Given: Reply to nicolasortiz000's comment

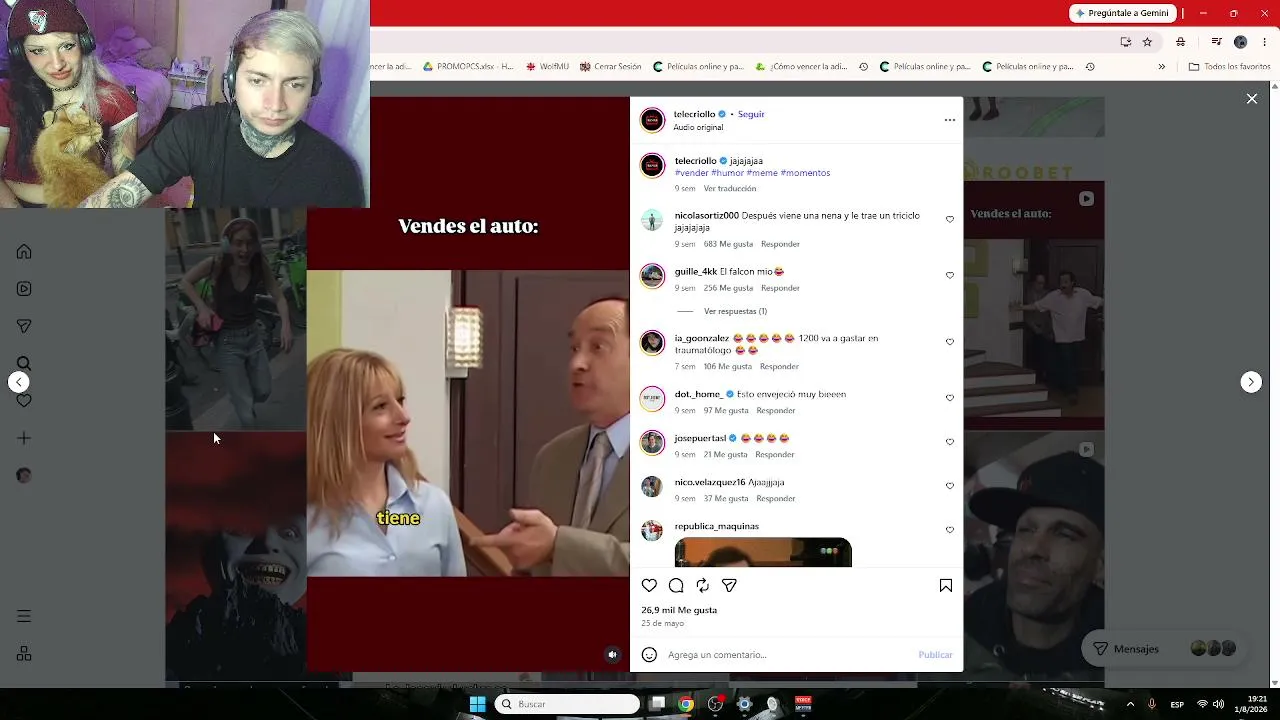Looking at the screenshot, I should tap(780, 244).
